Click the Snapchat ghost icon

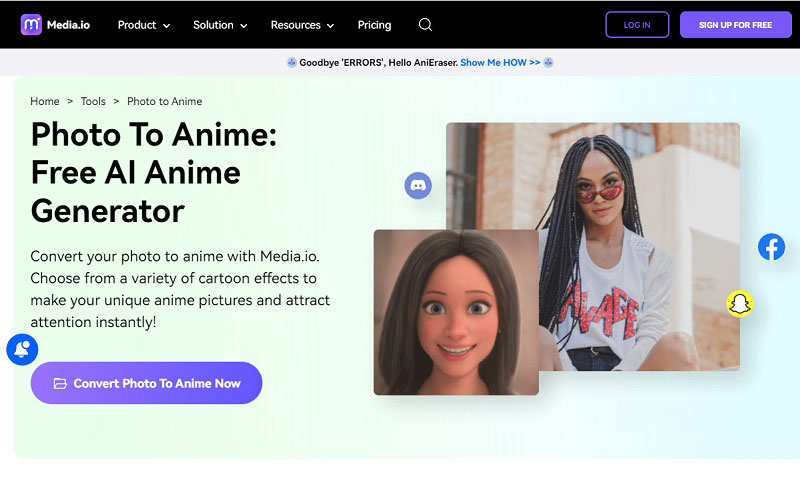pyautogui.click(x=739, y=304)
